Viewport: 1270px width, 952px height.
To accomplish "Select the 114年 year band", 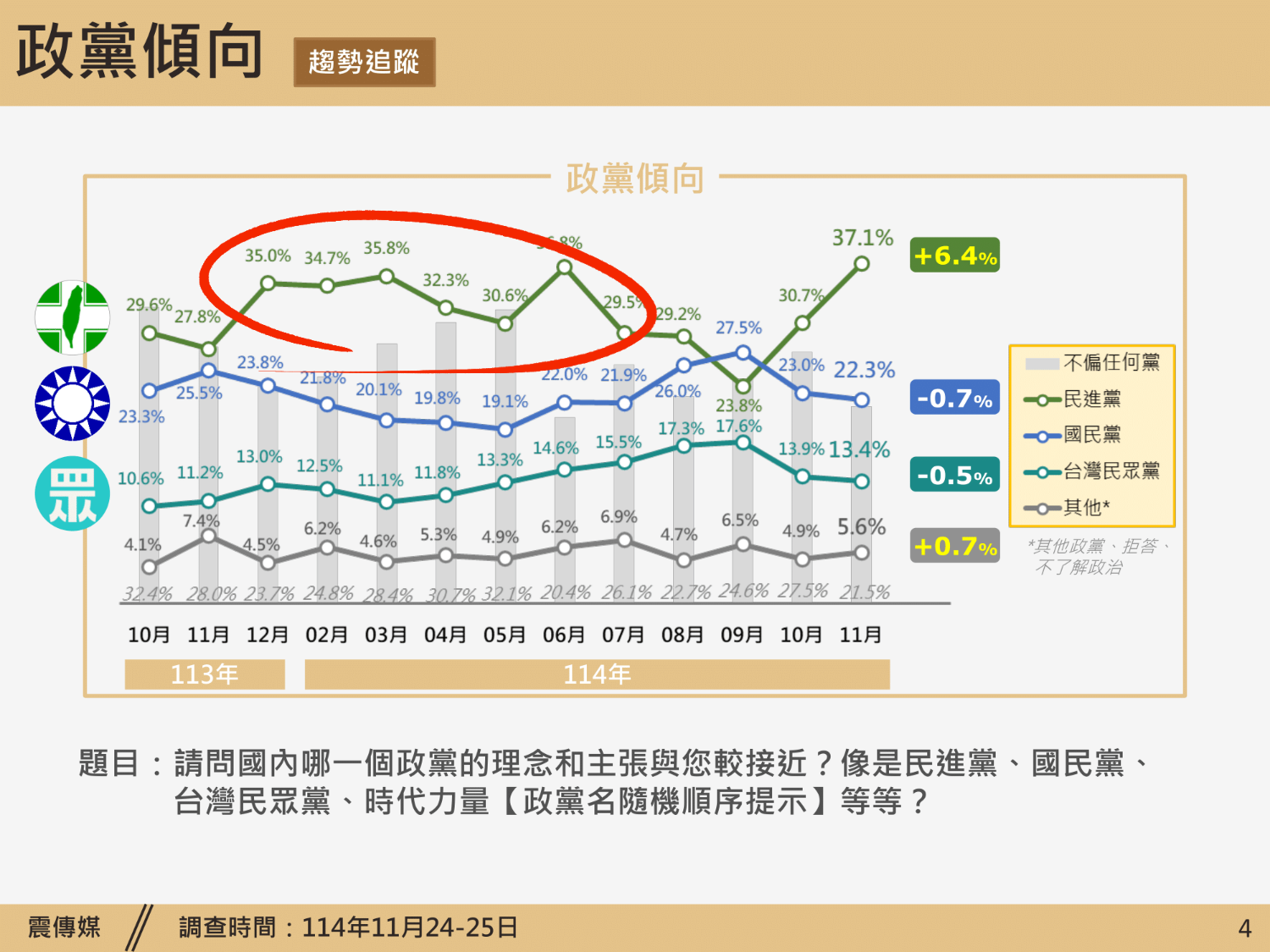I will pos(597,674).
